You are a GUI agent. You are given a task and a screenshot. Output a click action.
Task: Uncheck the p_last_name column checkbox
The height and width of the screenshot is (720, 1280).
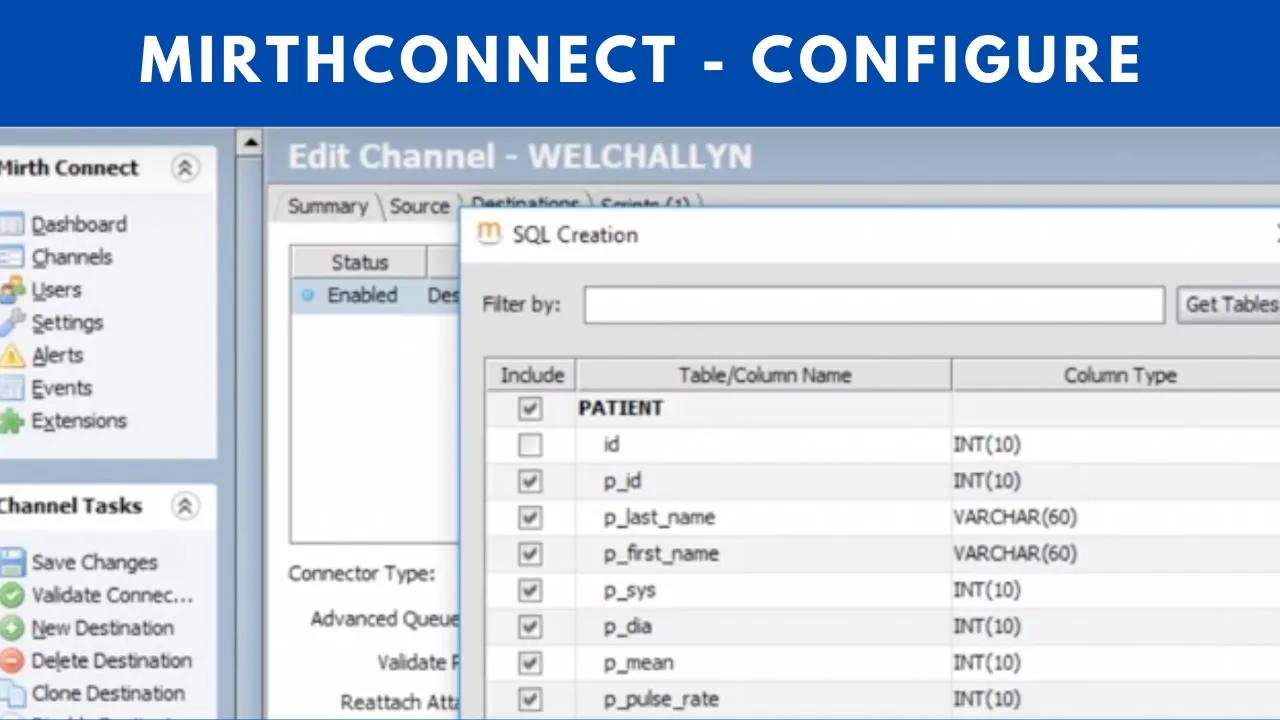point(531,517)
